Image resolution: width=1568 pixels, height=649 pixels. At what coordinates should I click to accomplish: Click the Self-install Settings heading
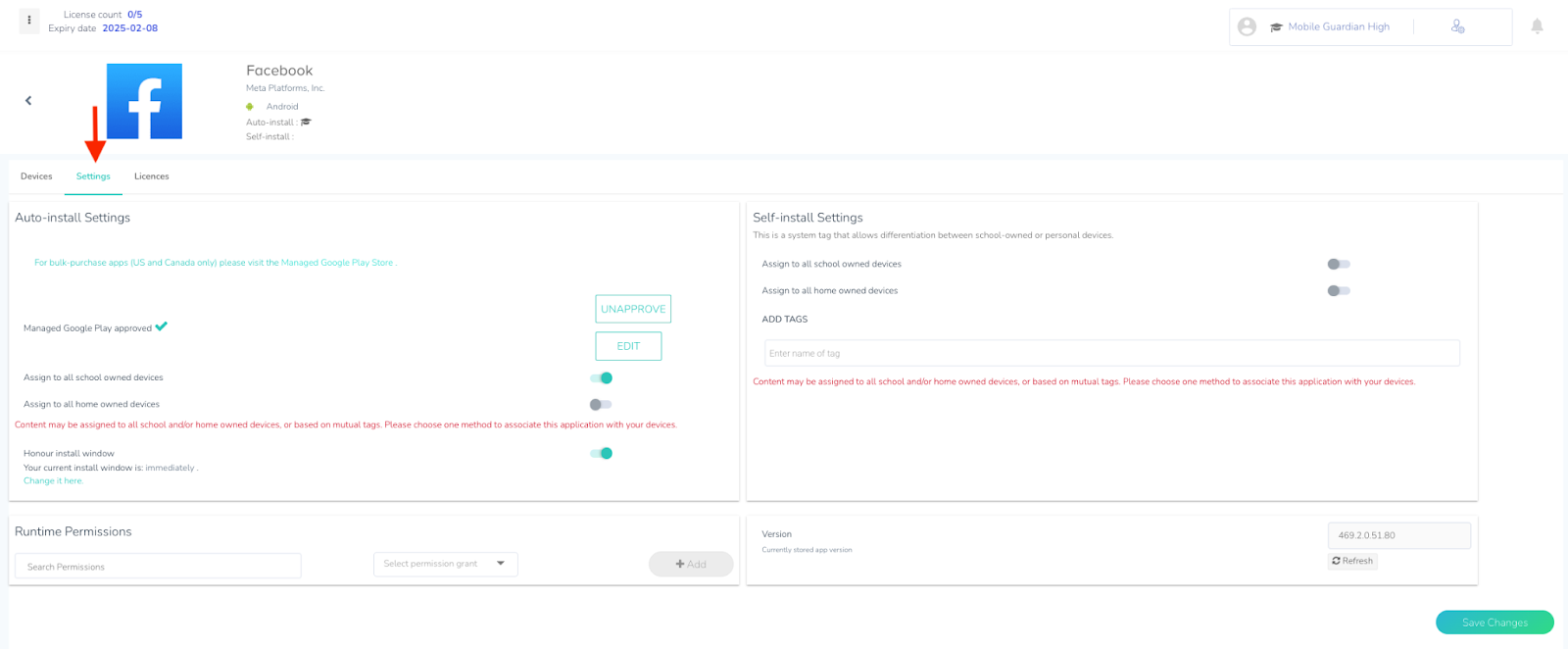pyautogui.click(x=808, y=218)
